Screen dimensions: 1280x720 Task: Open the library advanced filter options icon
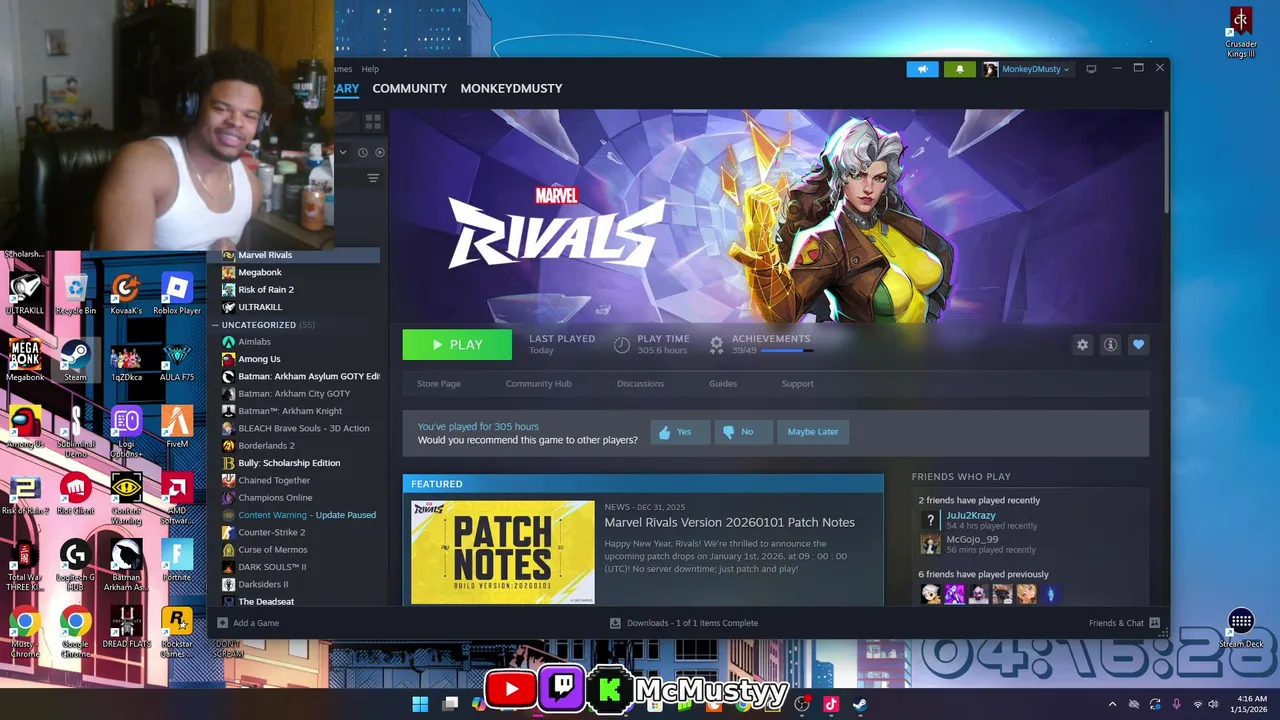click(373, 178)
